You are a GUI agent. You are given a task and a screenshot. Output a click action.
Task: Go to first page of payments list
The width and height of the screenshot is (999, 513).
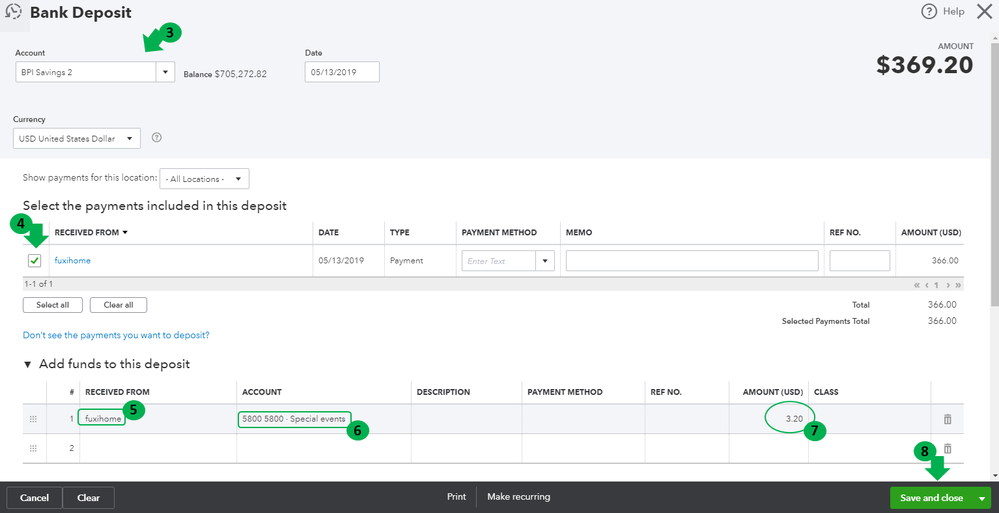point(917,285)
